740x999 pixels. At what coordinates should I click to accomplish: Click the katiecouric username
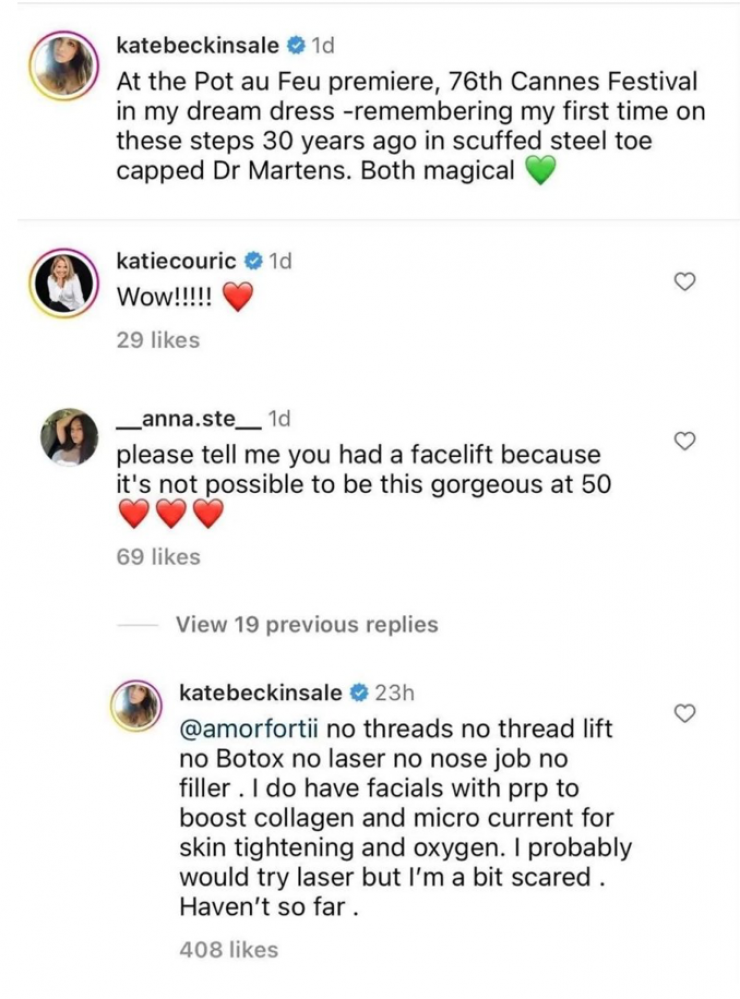(x=177, y=261)
